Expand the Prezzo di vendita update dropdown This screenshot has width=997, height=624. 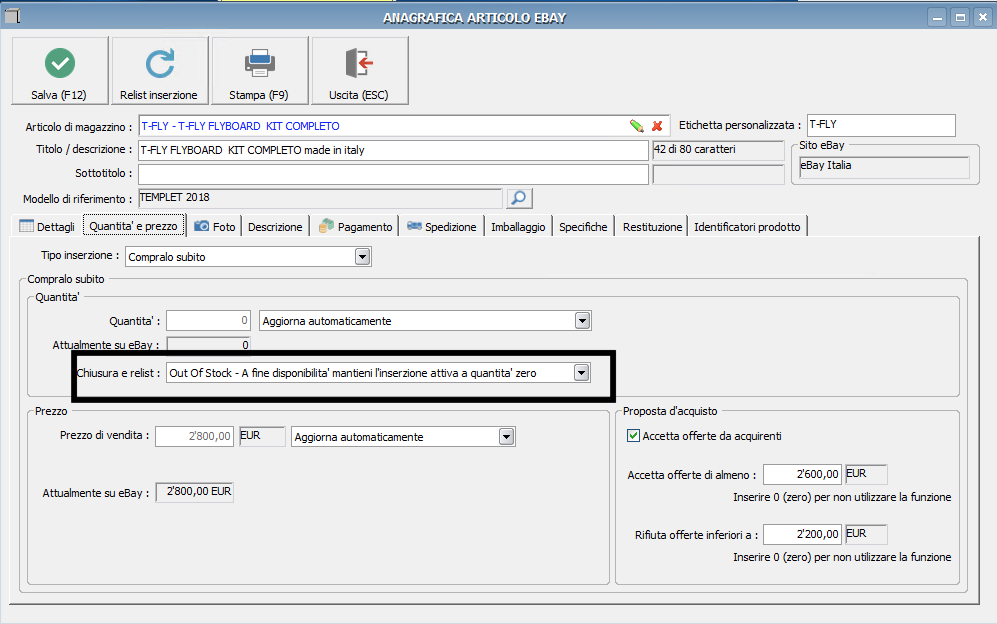pyautogui.click(x=506, y=436)
